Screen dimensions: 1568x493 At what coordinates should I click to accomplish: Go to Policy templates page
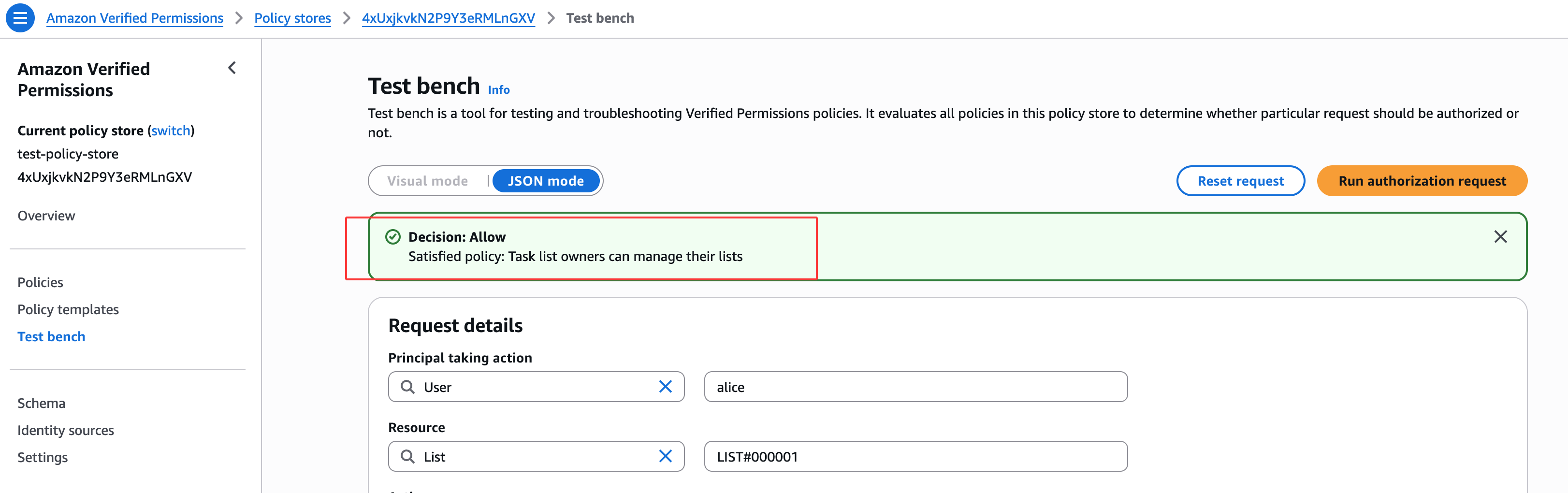pos(68,310)
